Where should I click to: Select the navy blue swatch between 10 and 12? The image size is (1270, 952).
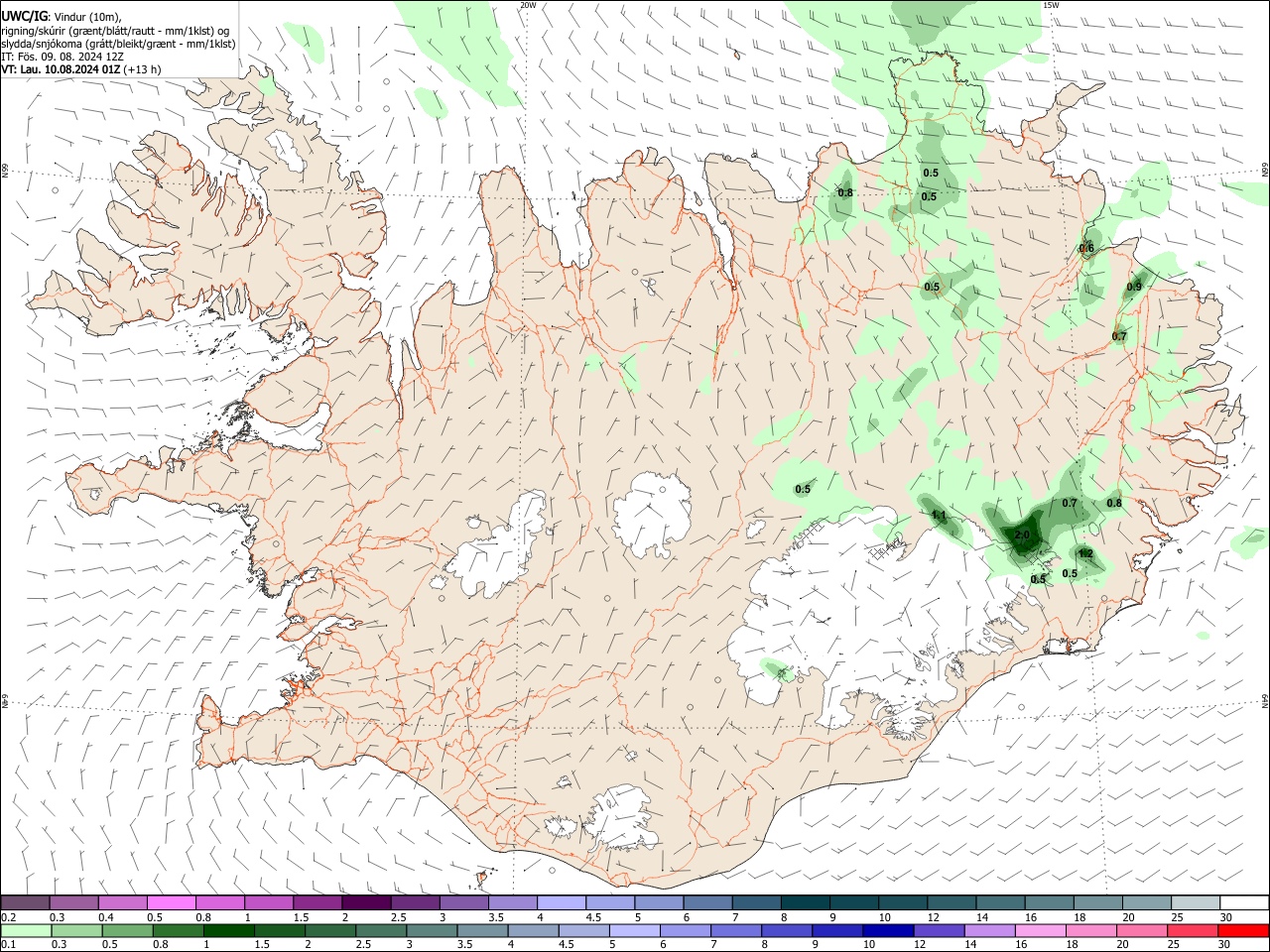click(889, 931)
